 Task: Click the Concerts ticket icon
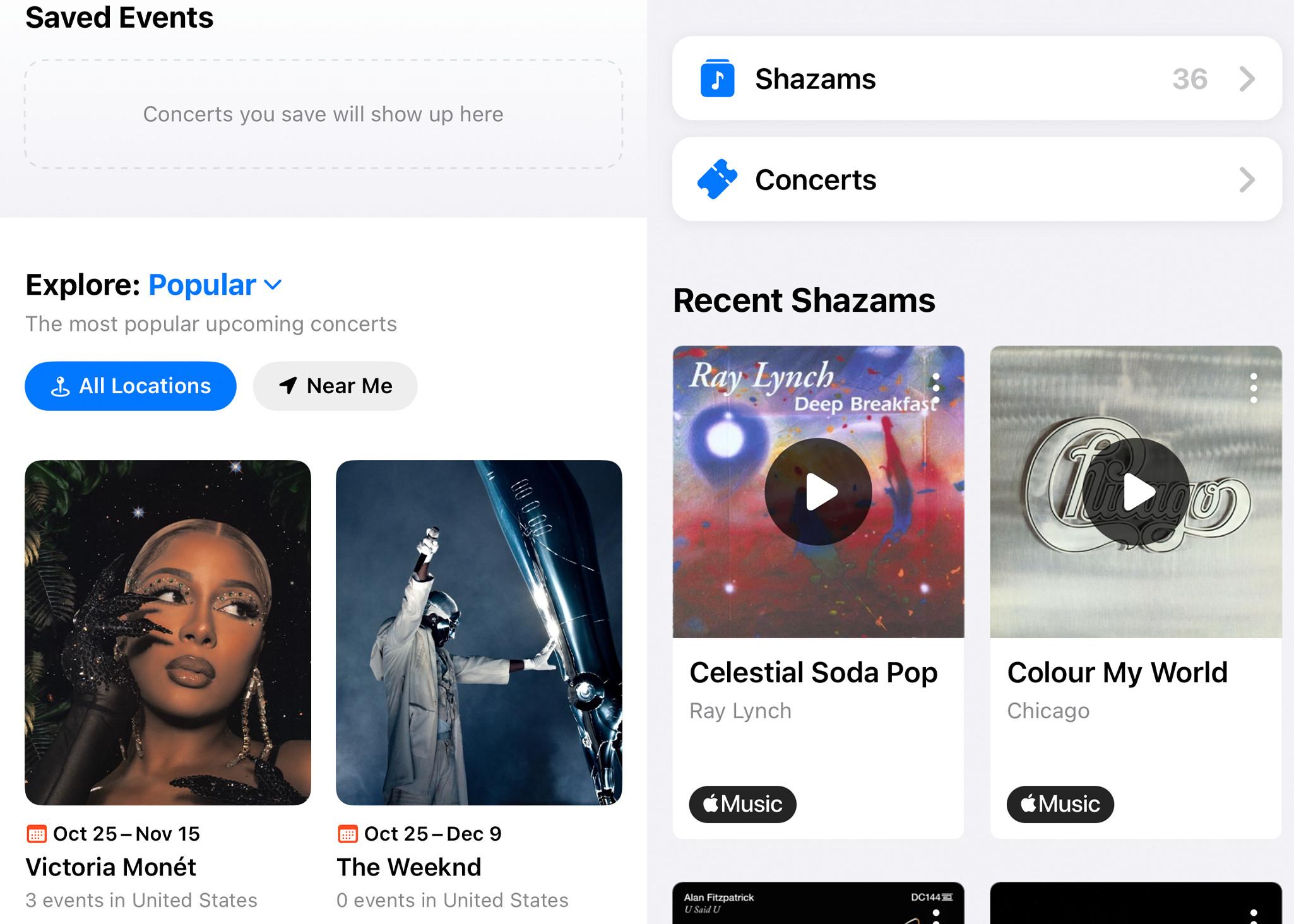[717, 180]
